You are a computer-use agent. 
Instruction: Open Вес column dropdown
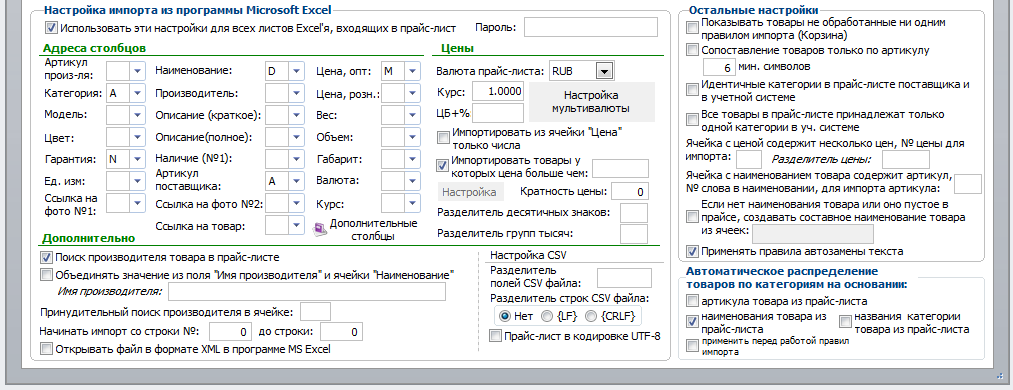(412, 116)
